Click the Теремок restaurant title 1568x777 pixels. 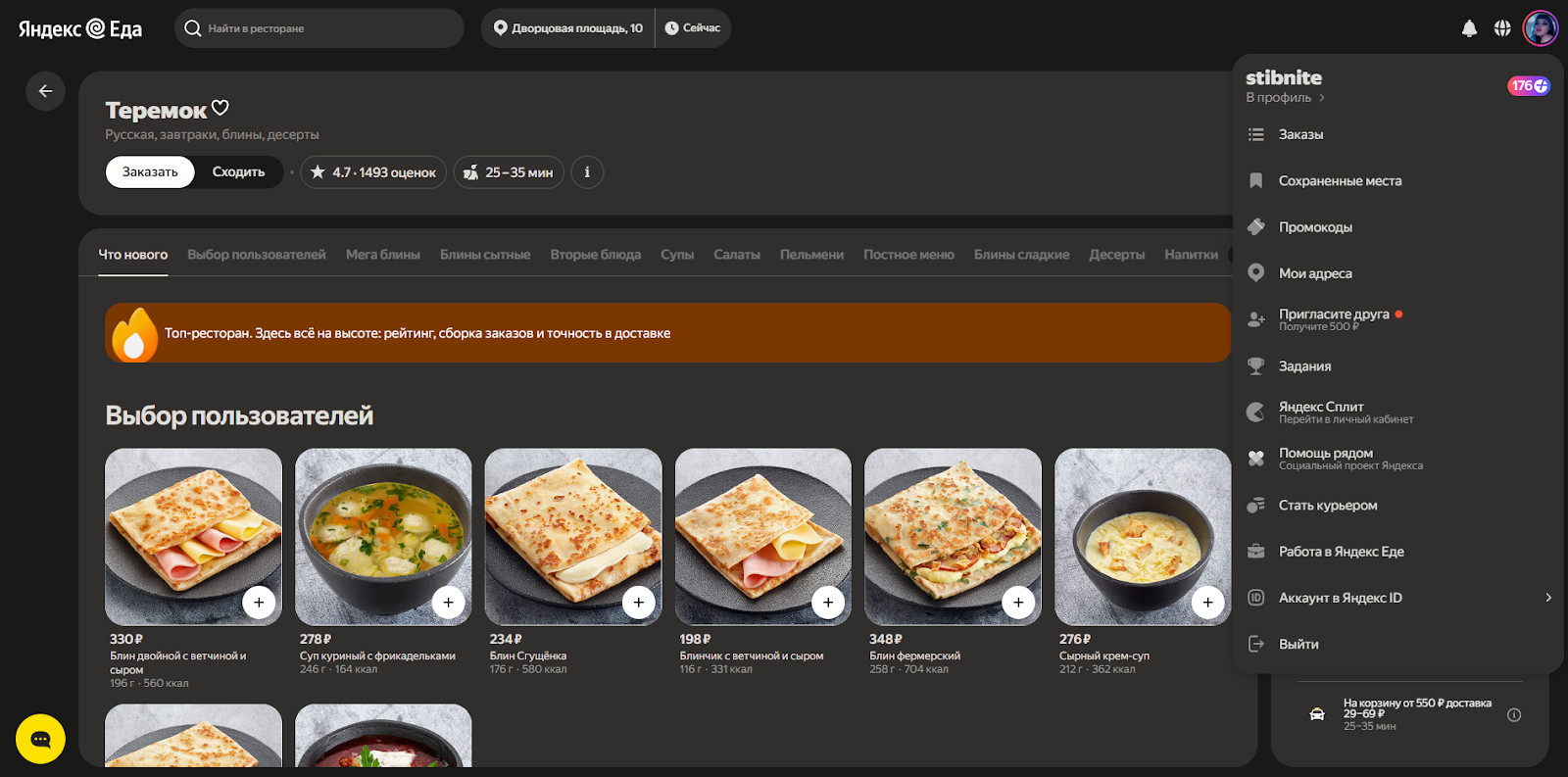coord(156,111)
